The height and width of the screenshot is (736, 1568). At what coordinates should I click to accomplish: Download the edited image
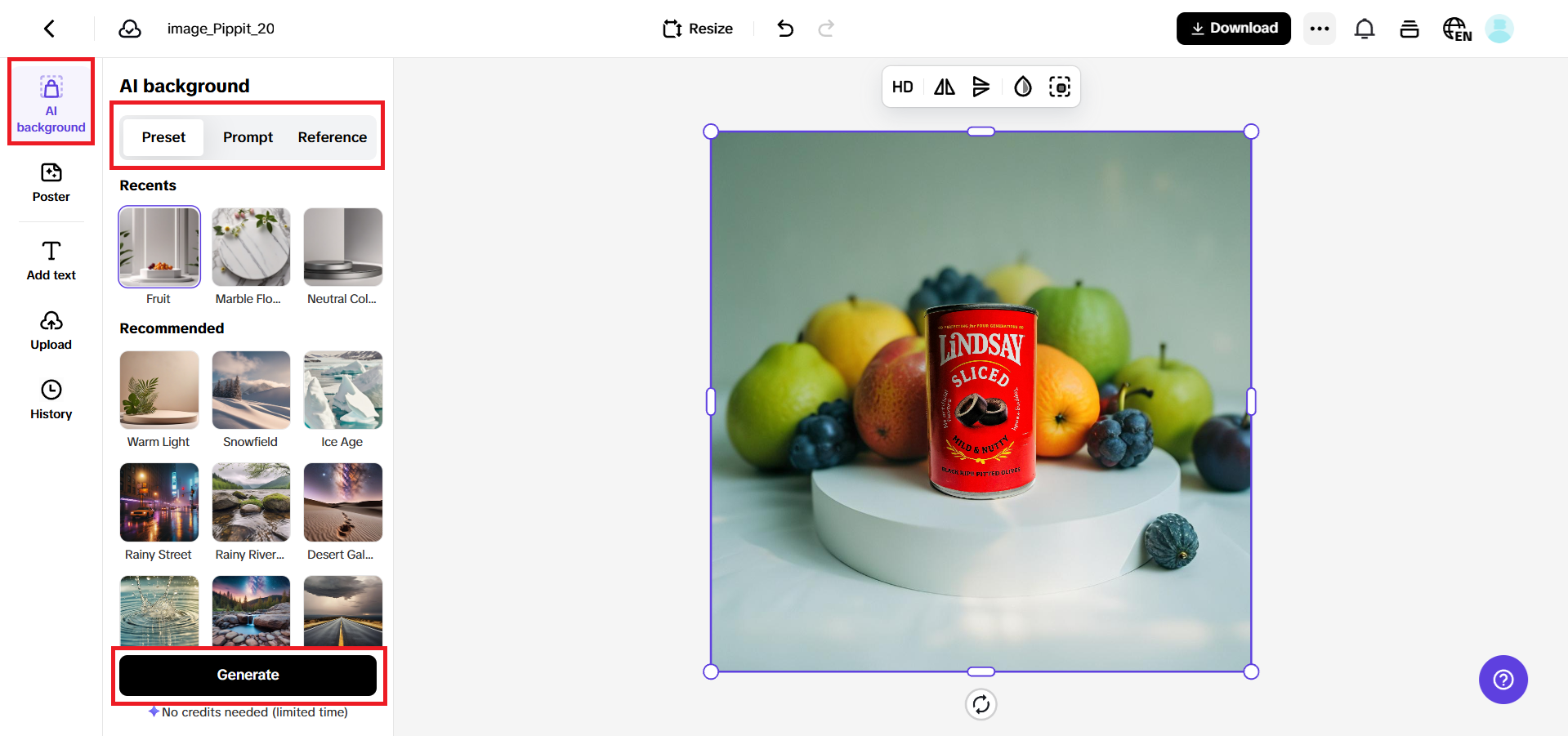1233,28
